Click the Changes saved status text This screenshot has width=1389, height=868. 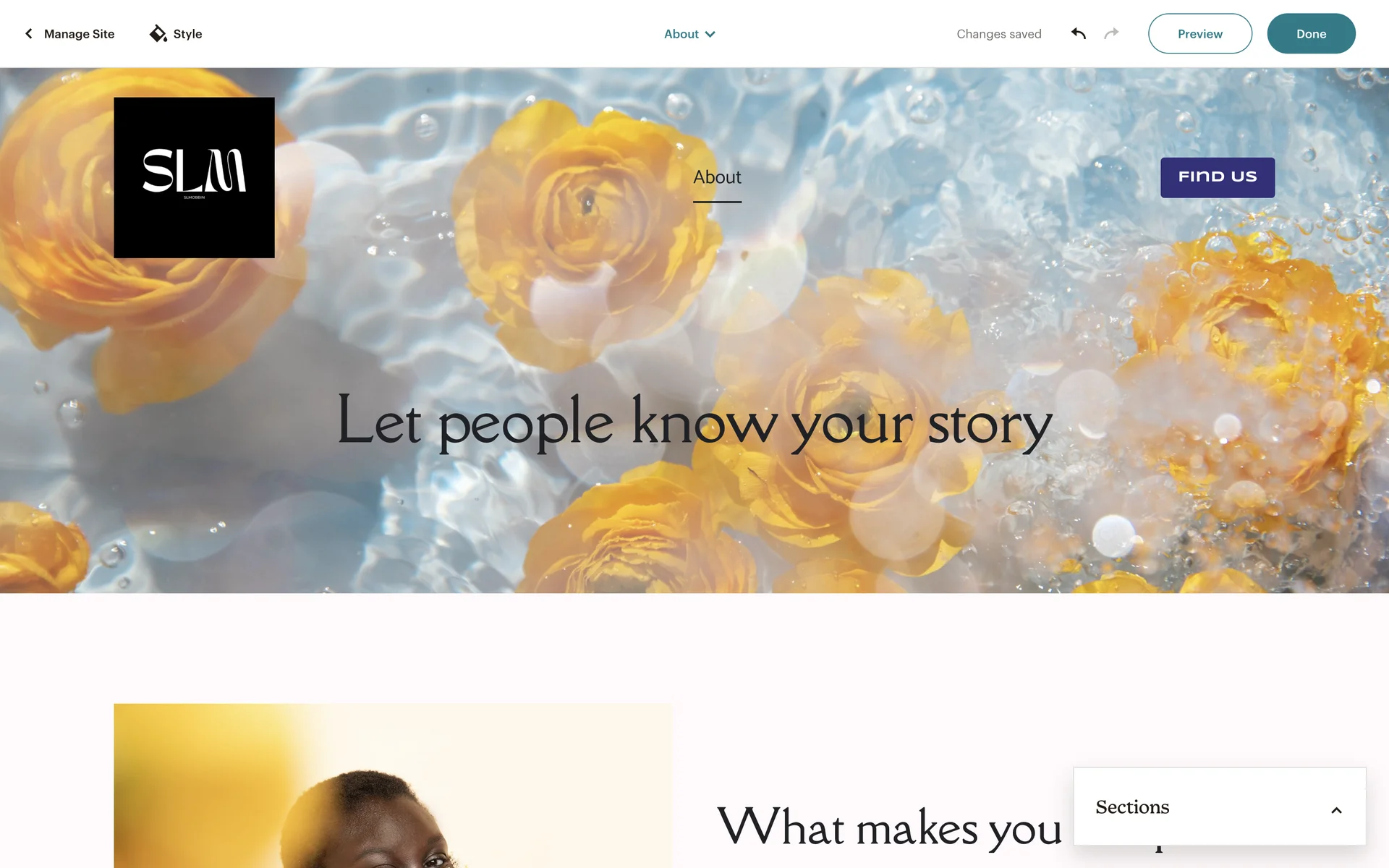coord(998,34)
